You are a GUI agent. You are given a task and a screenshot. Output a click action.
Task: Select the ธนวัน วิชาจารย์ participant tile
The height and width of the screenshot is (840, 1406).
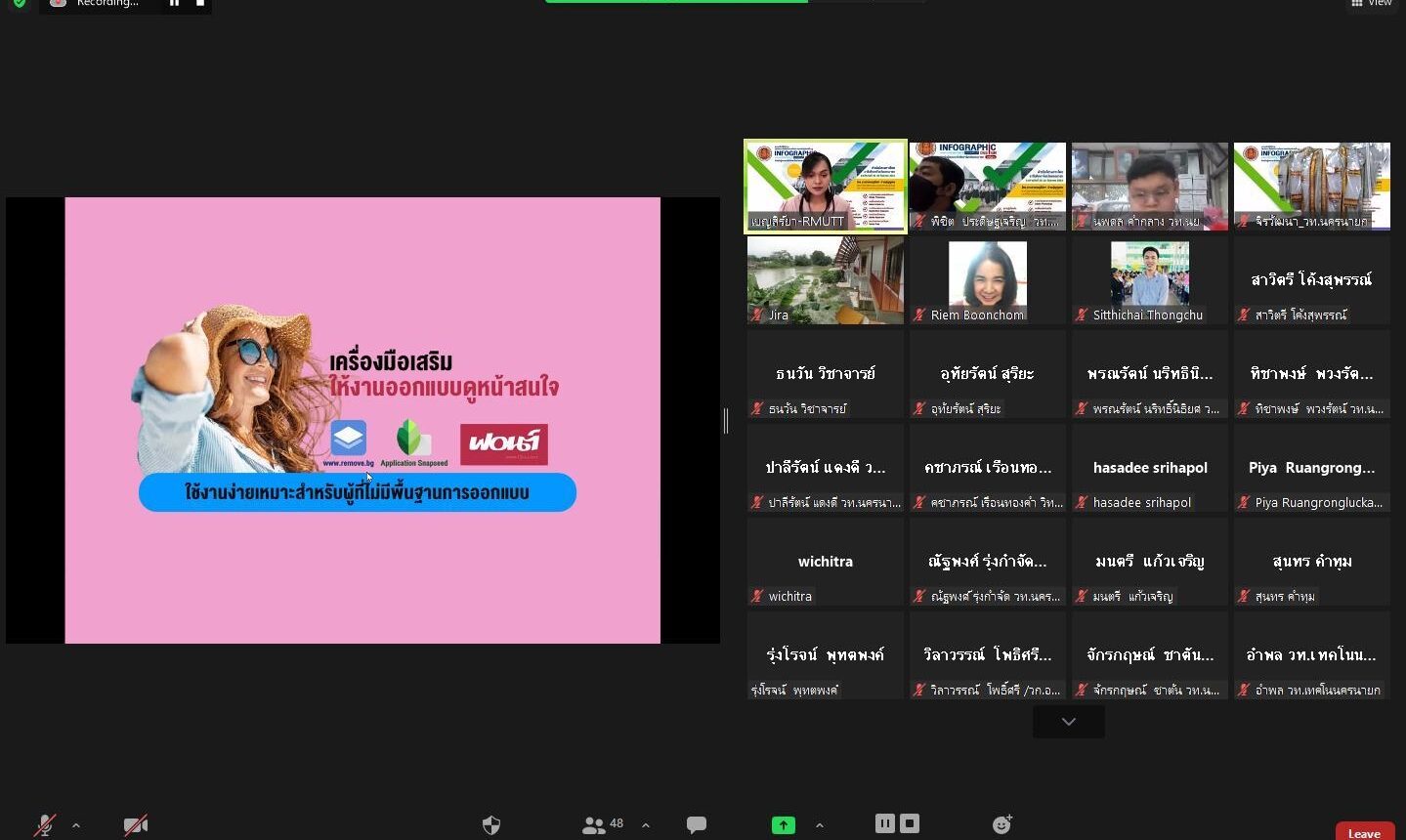click(826, 374)
